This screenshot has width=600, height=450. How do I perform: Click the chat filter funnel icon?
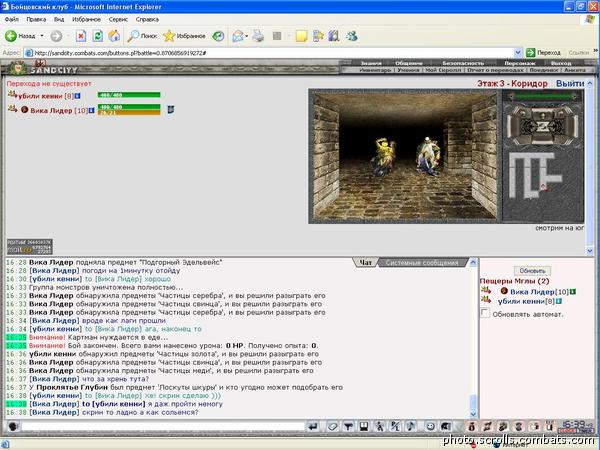[x=347, y=426]
